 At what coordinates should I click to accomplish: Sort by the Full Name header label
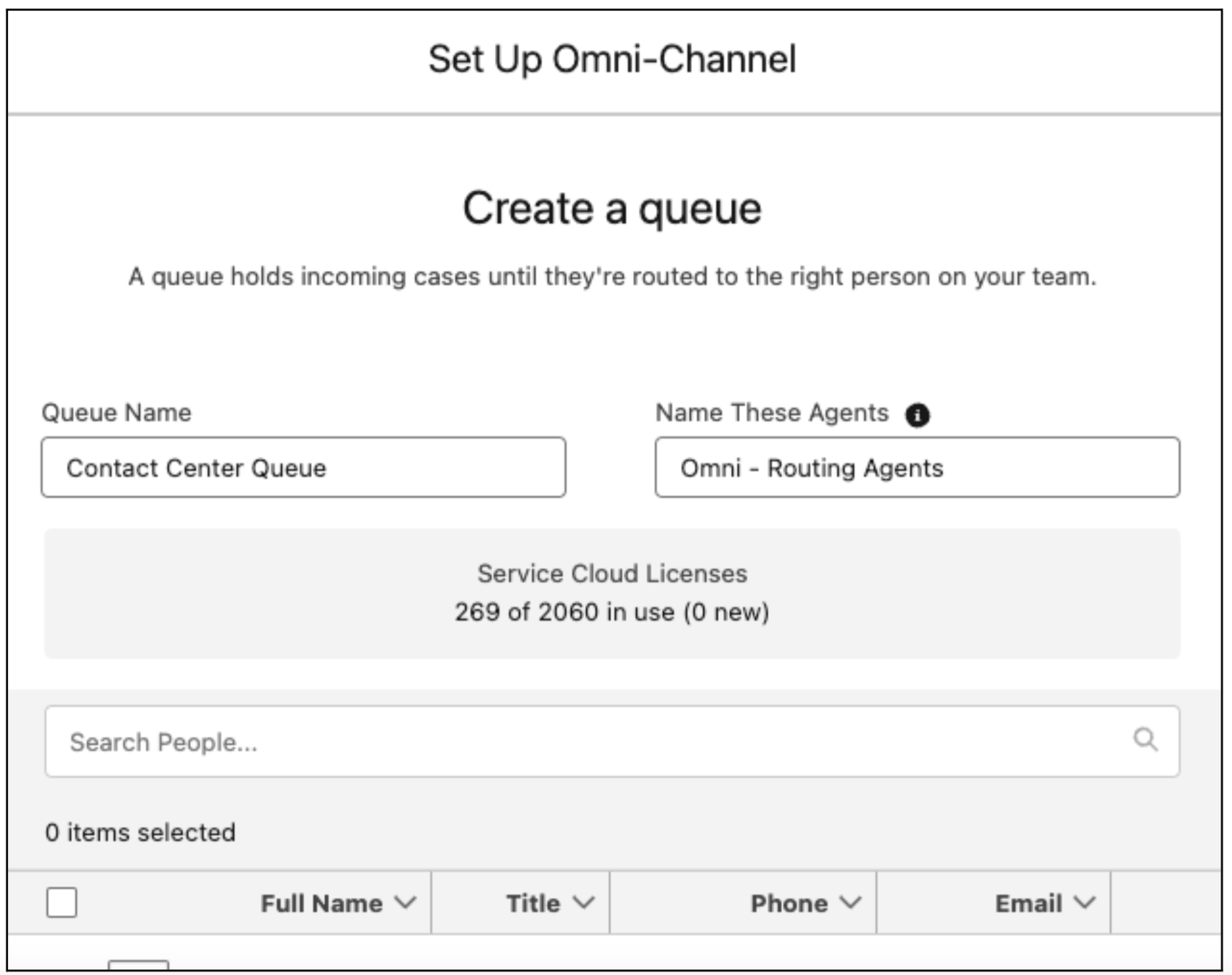321,903
